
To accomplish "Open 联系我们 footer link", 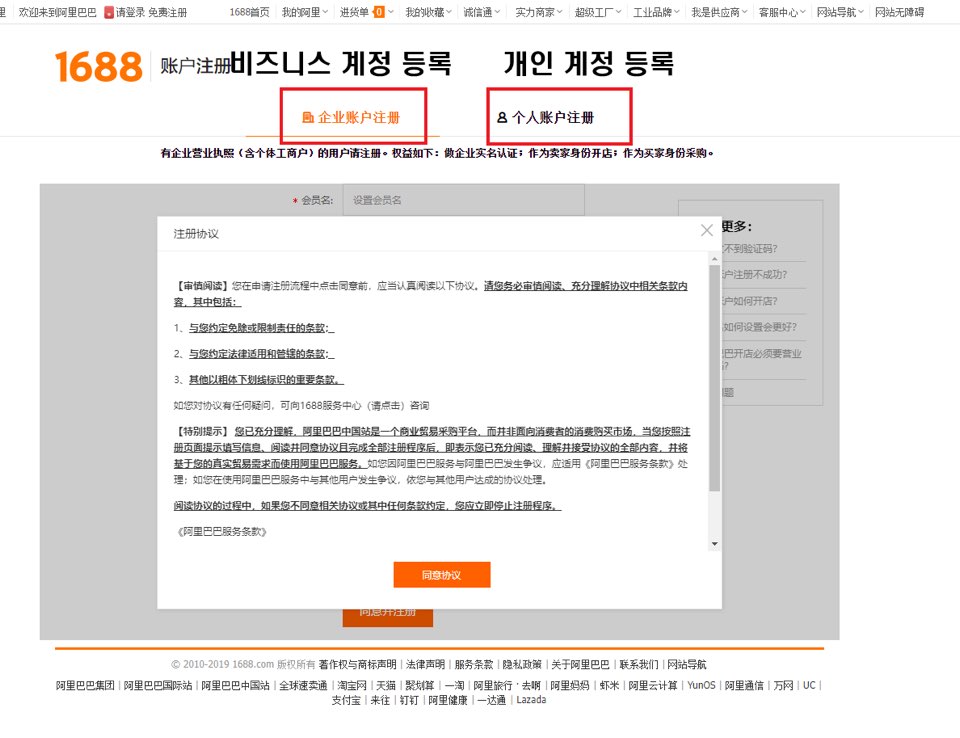I will click(639, 665).
